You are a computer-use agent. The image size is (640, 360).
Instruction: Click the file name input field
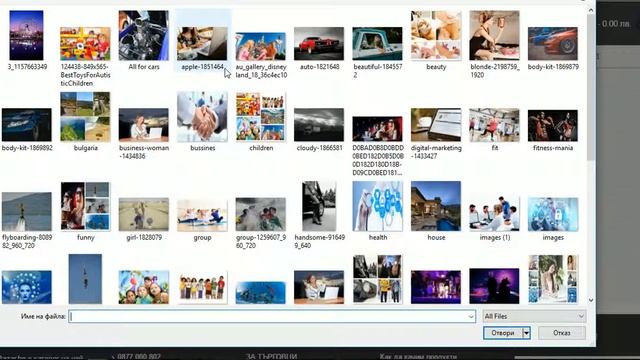[x=271, y=316]
